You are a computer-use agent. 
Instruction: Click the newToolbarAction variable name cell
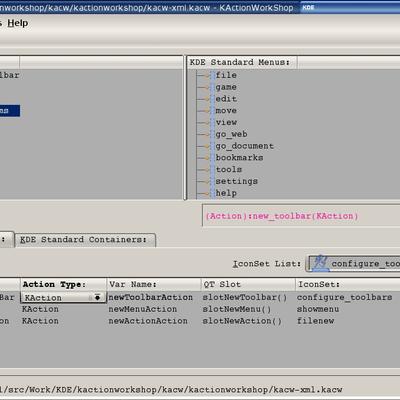click(x=151, y=297)
